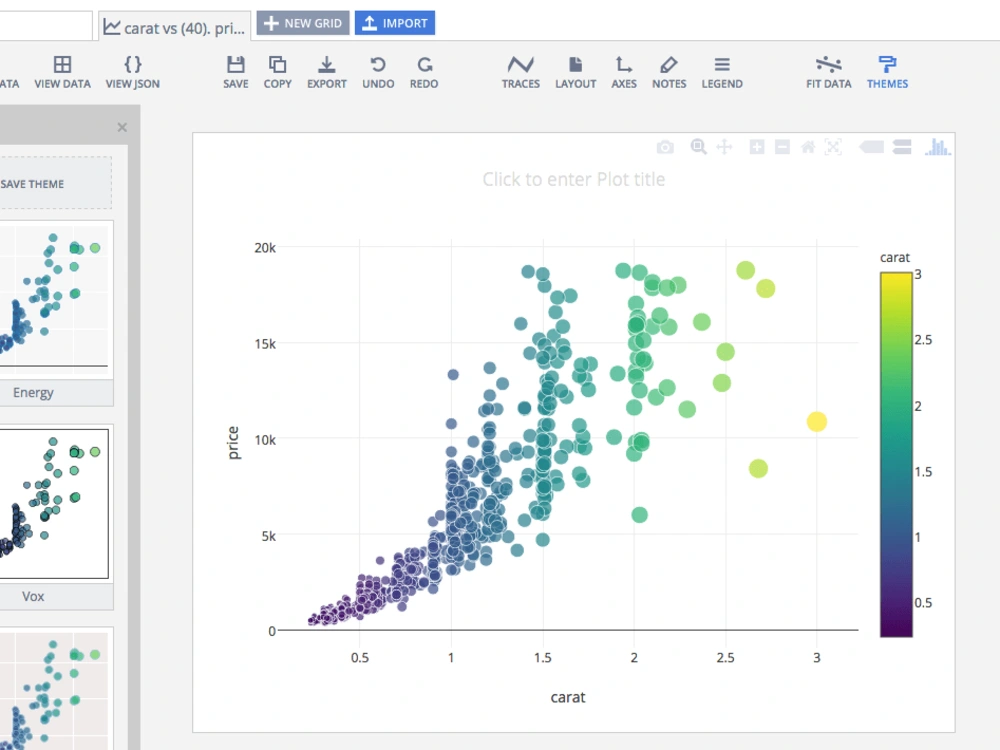The width and height of the screenshot is (1000, 750).
Task: Toggle compare data on hover mode
Action: [x=902, y=147]
